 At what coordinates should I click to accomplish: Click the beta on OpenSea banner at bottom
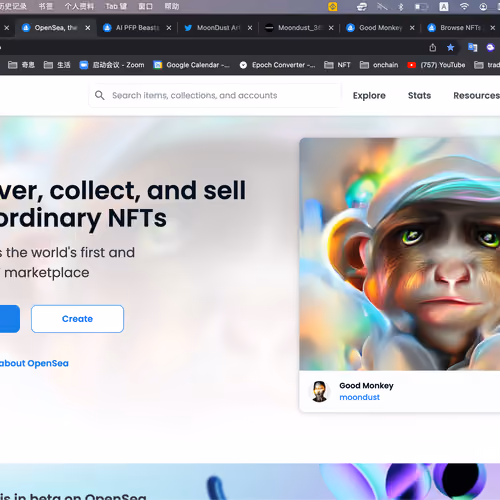click(250, 482)
